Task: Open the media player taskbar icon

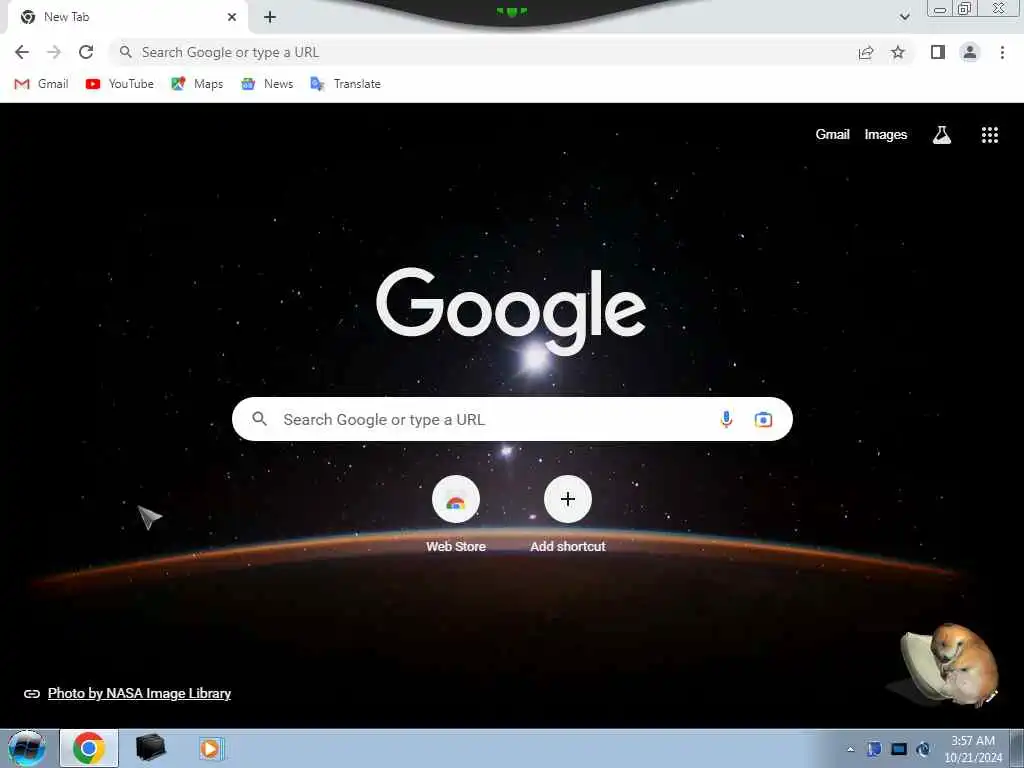Action: point(212,748)
